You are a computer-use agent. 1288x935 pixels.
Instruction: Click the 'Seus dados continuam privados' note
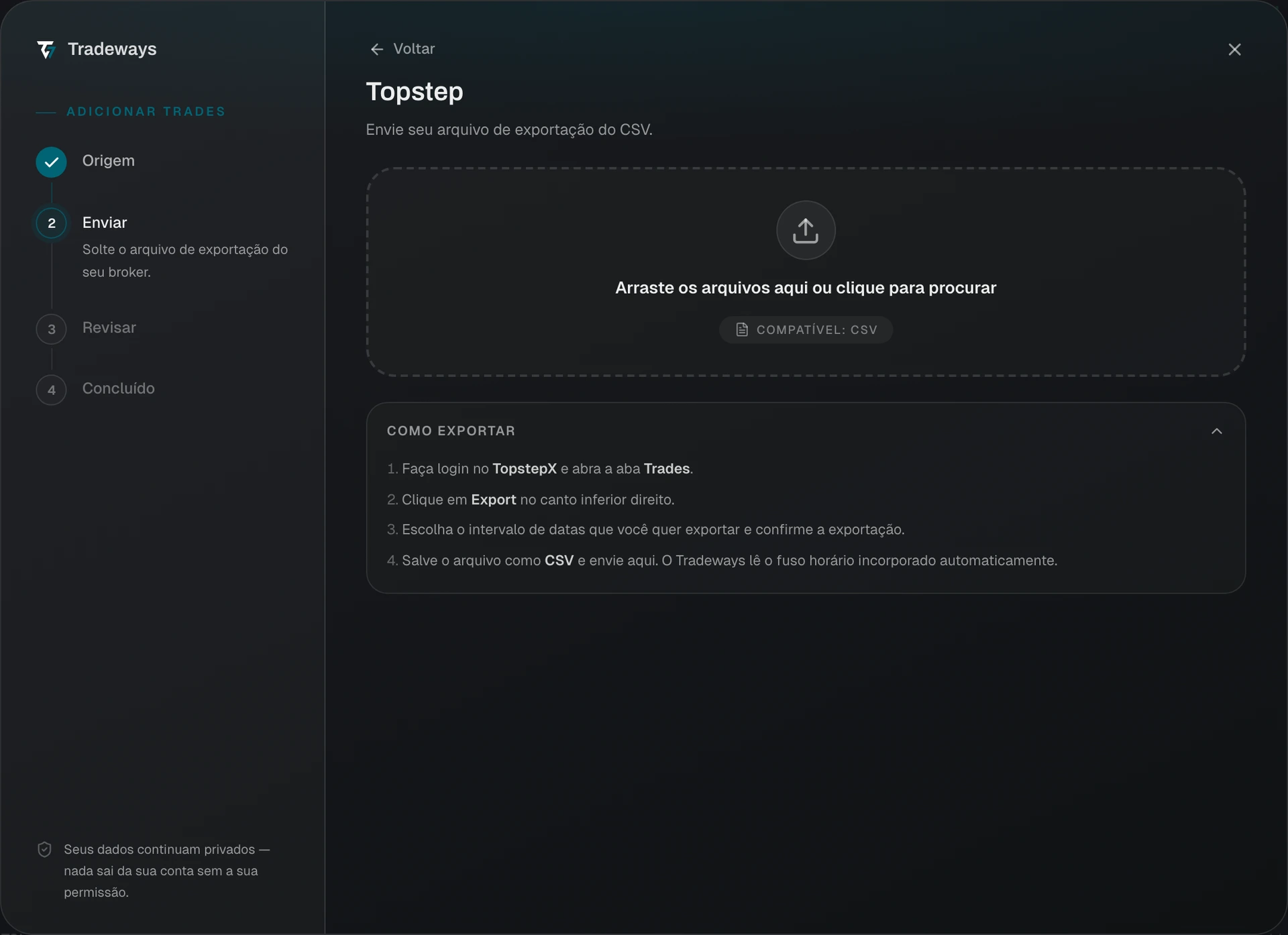point(167,871)
